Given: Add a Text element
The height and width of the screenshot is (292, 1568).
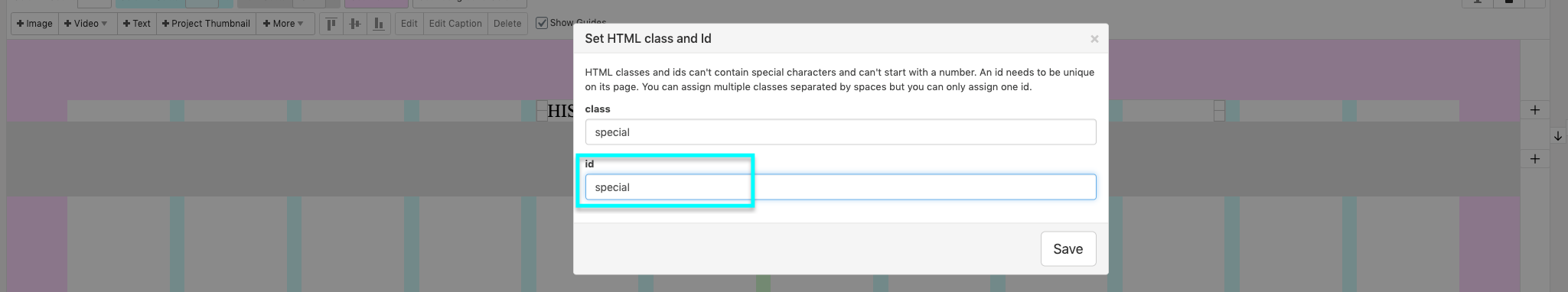Looking at the screenshot, I should click(137, 24).
